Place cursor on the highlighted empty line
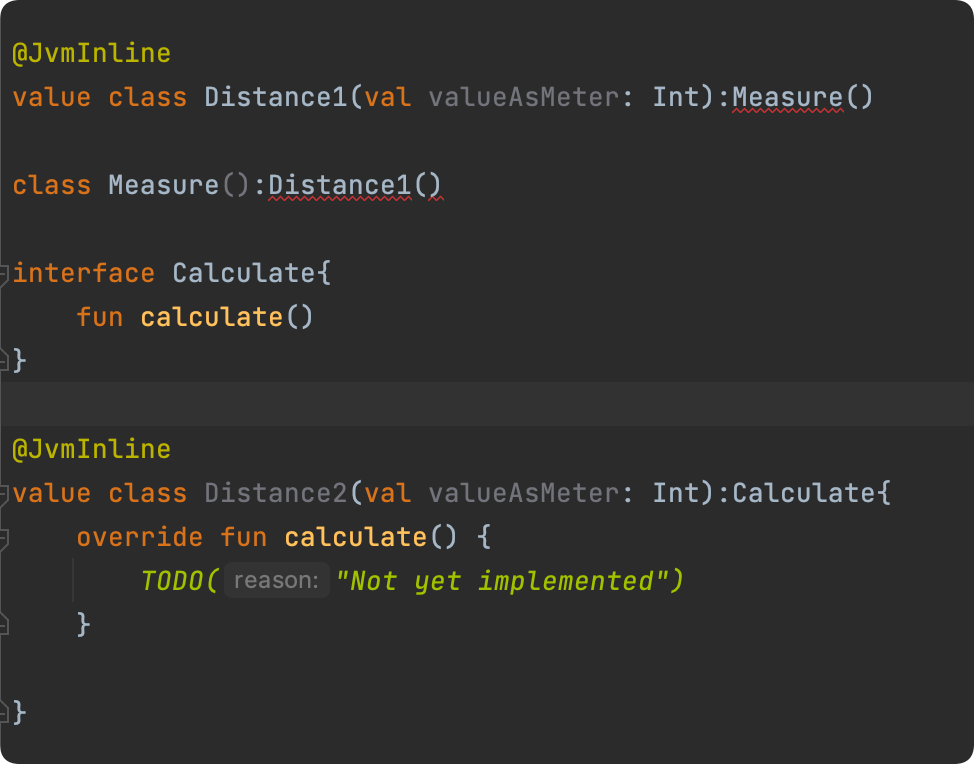Screen dimensions: 974x764 point(487,404)
